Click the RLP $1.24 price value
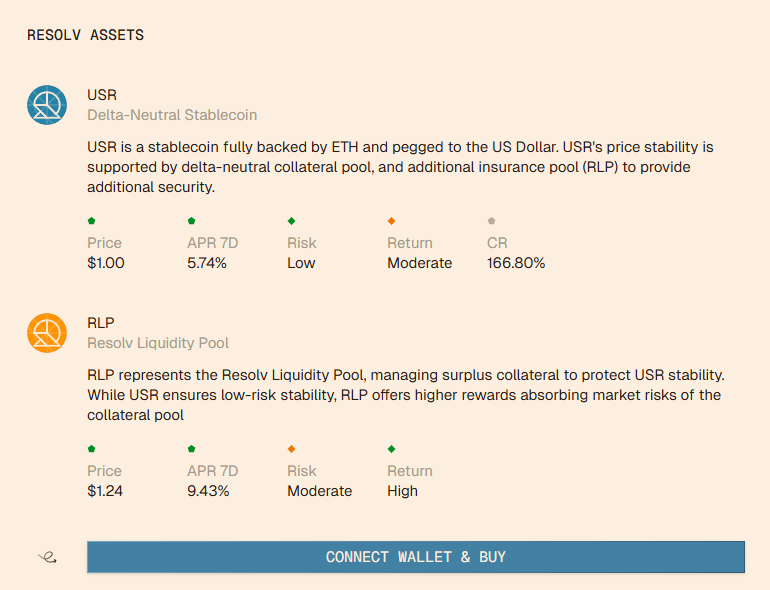 tap(105, 491)
